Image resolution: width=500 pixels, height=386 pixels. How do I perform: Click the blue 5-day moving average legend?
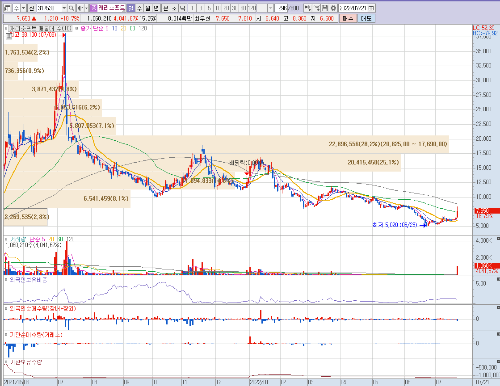tap(114, 29)
